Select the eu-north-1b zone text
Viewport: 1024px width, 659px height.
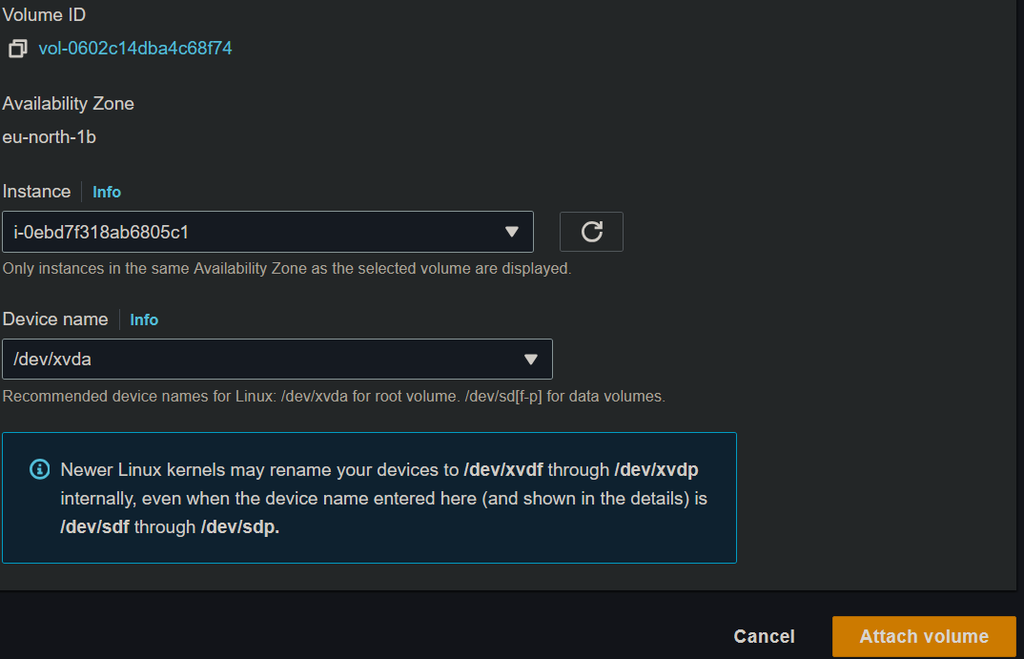pos(49,137)
